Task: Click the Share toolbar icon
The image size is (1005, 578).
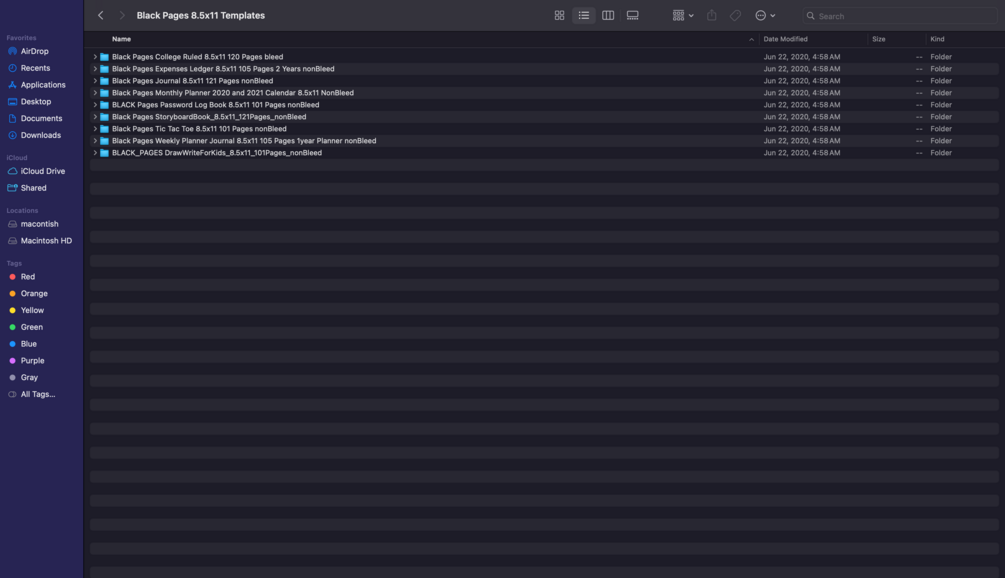Action: (x=711, y=15)
